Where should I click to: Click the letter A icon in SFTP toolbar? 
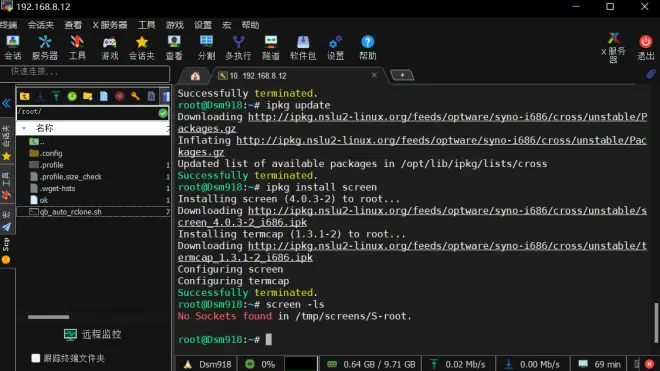pos(151,96)
